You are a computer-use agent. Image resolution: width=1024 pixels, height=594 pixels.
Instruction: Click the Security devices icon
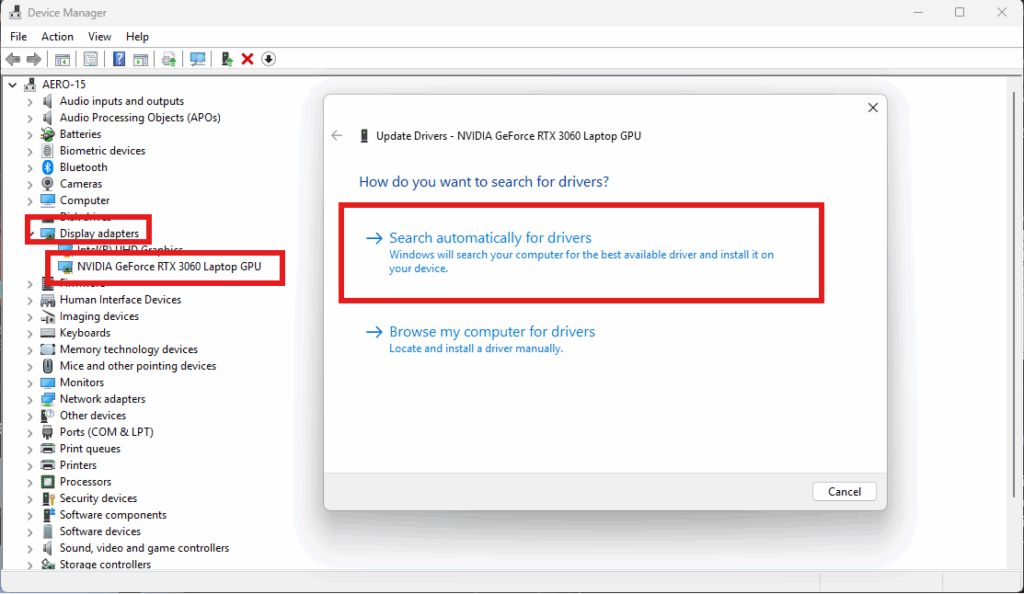tap(48, 499)
